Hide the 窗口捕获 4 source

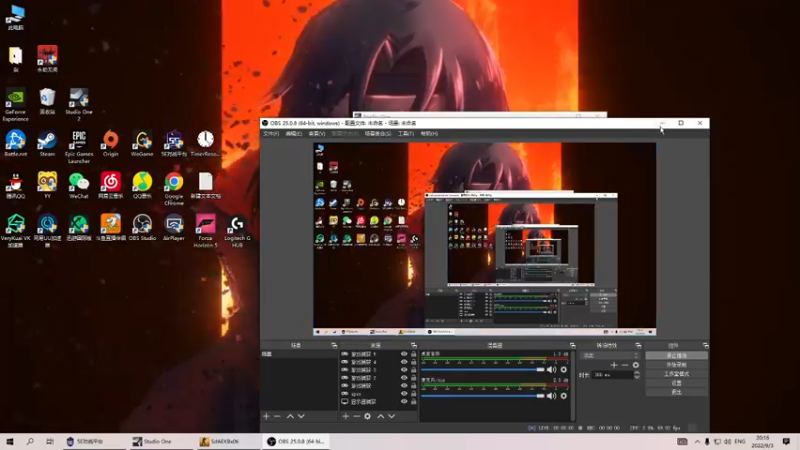click(x=404, y=362)
